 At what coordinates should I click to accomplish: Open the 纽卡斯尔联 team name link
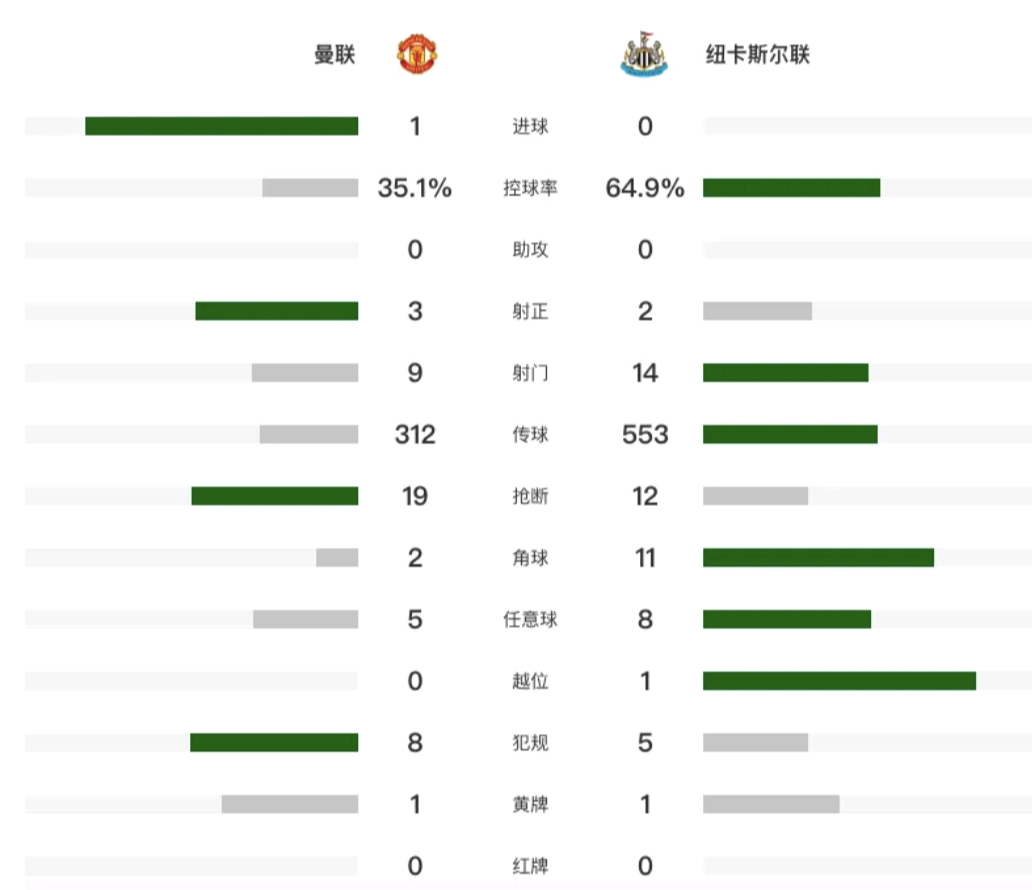pyautogui.click(x=757, y=55)
